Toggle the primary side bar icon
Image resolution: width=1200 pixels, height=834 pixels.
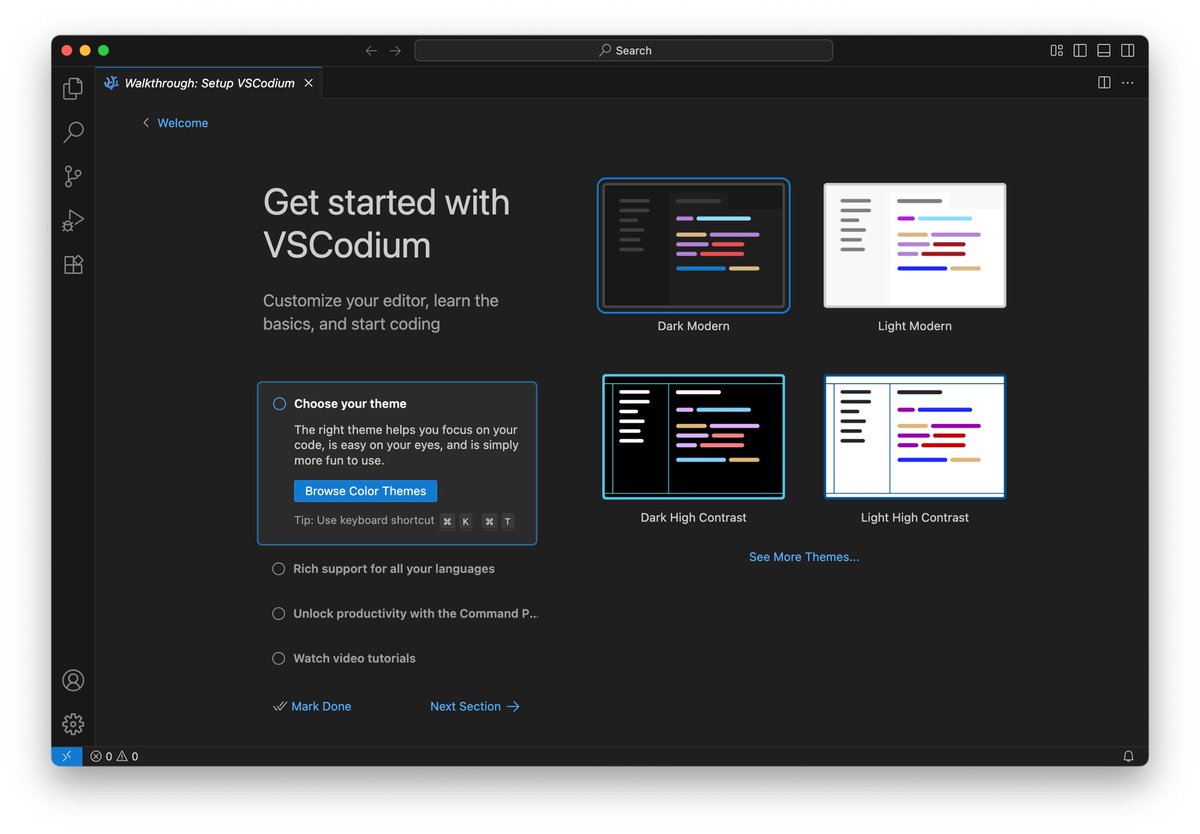tap(1080, 50)
